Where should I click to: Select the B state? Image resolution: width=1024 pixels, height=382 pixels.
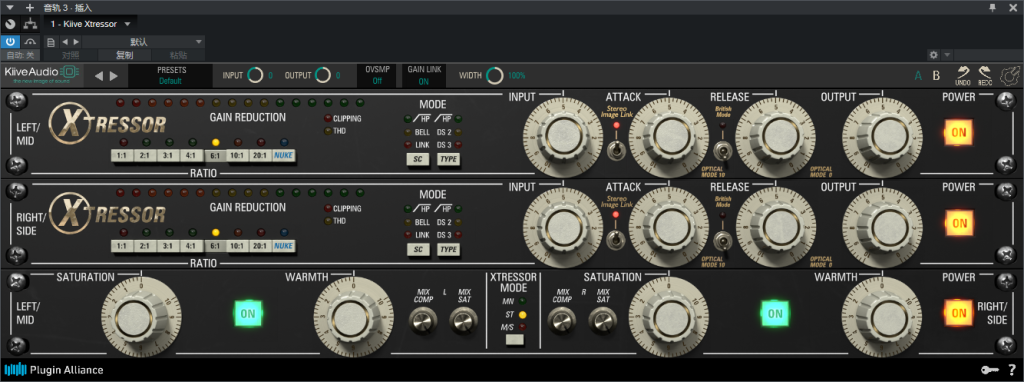(936, 75)
